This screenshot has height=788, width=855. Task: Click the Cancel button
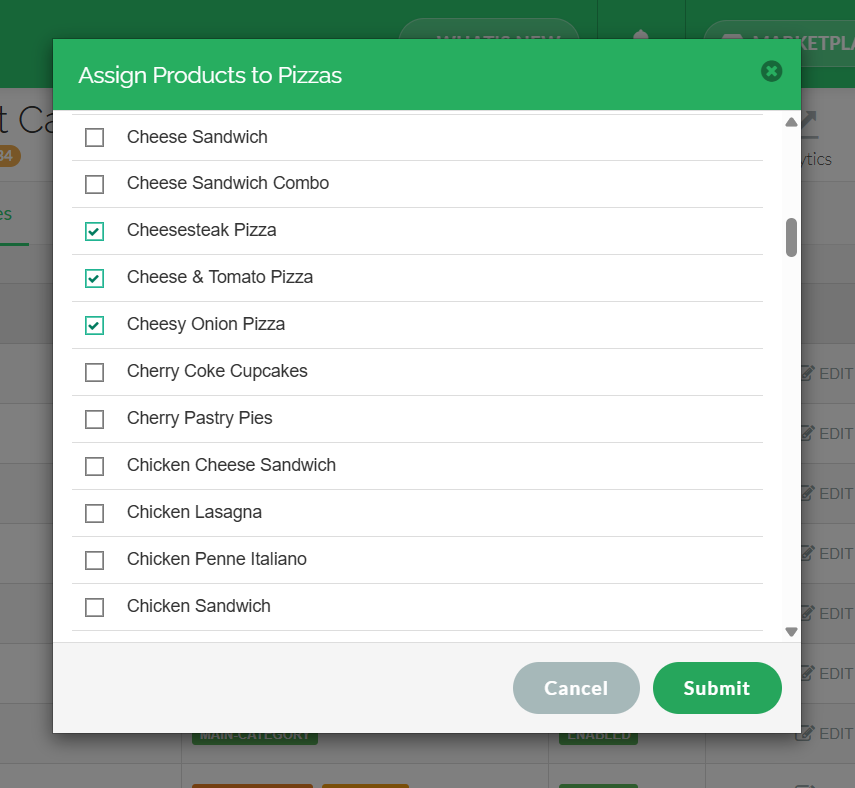[x=576, y=688]
